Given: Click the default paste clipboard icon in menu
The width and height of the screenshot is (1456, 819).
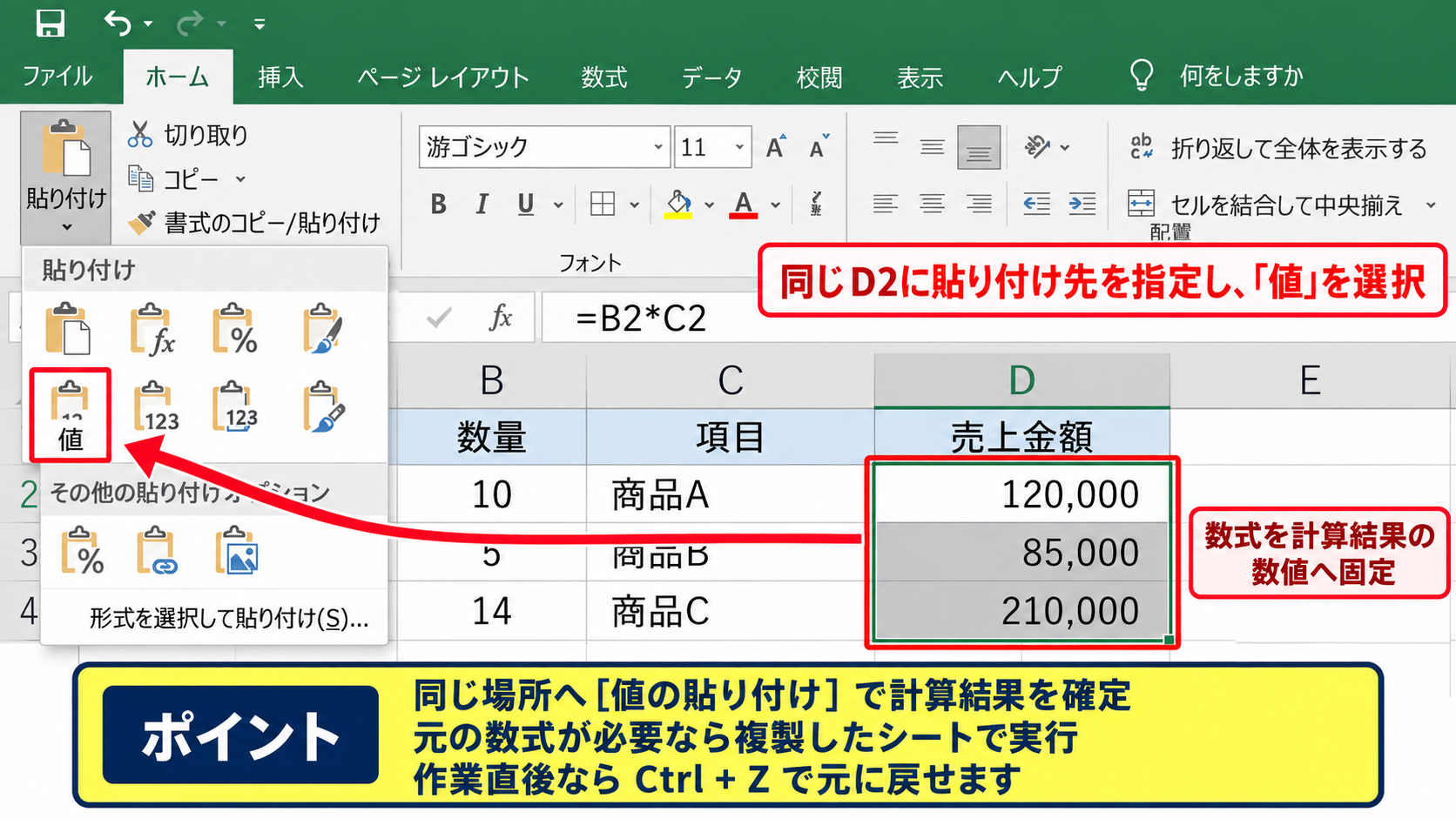Looking at the screenshot, I should click(x=68, y=329).
